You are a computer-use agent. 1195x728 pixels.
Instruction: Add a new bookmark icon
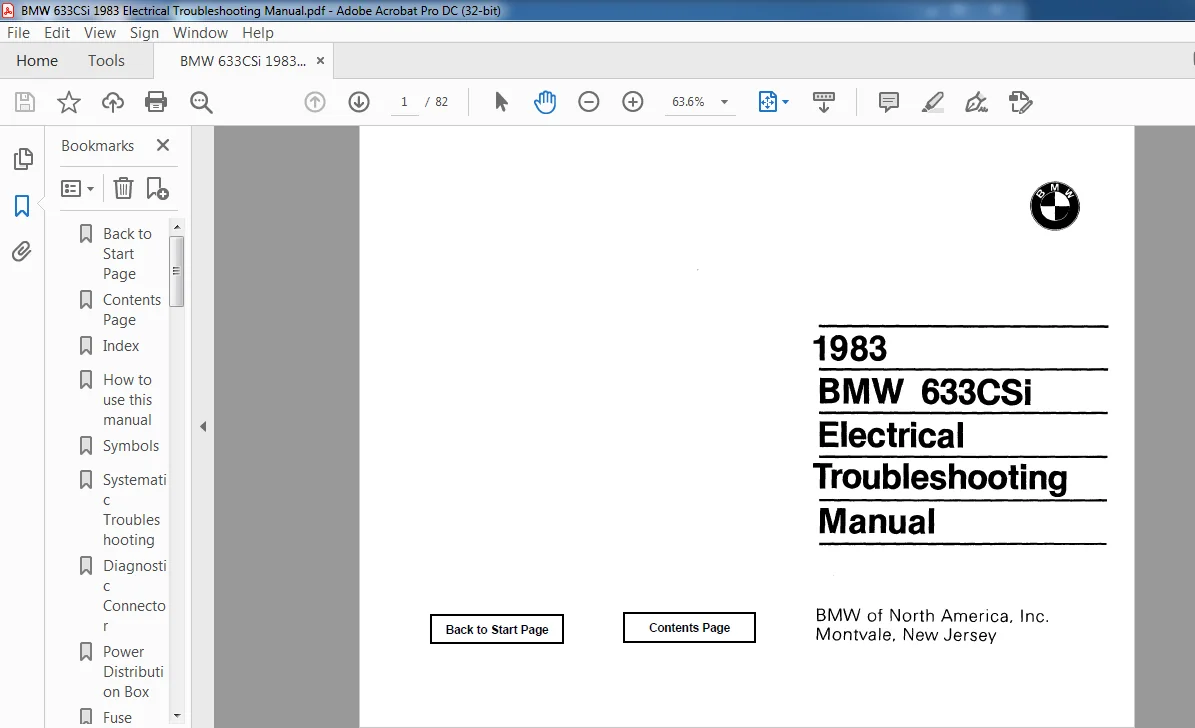(157, 188)
